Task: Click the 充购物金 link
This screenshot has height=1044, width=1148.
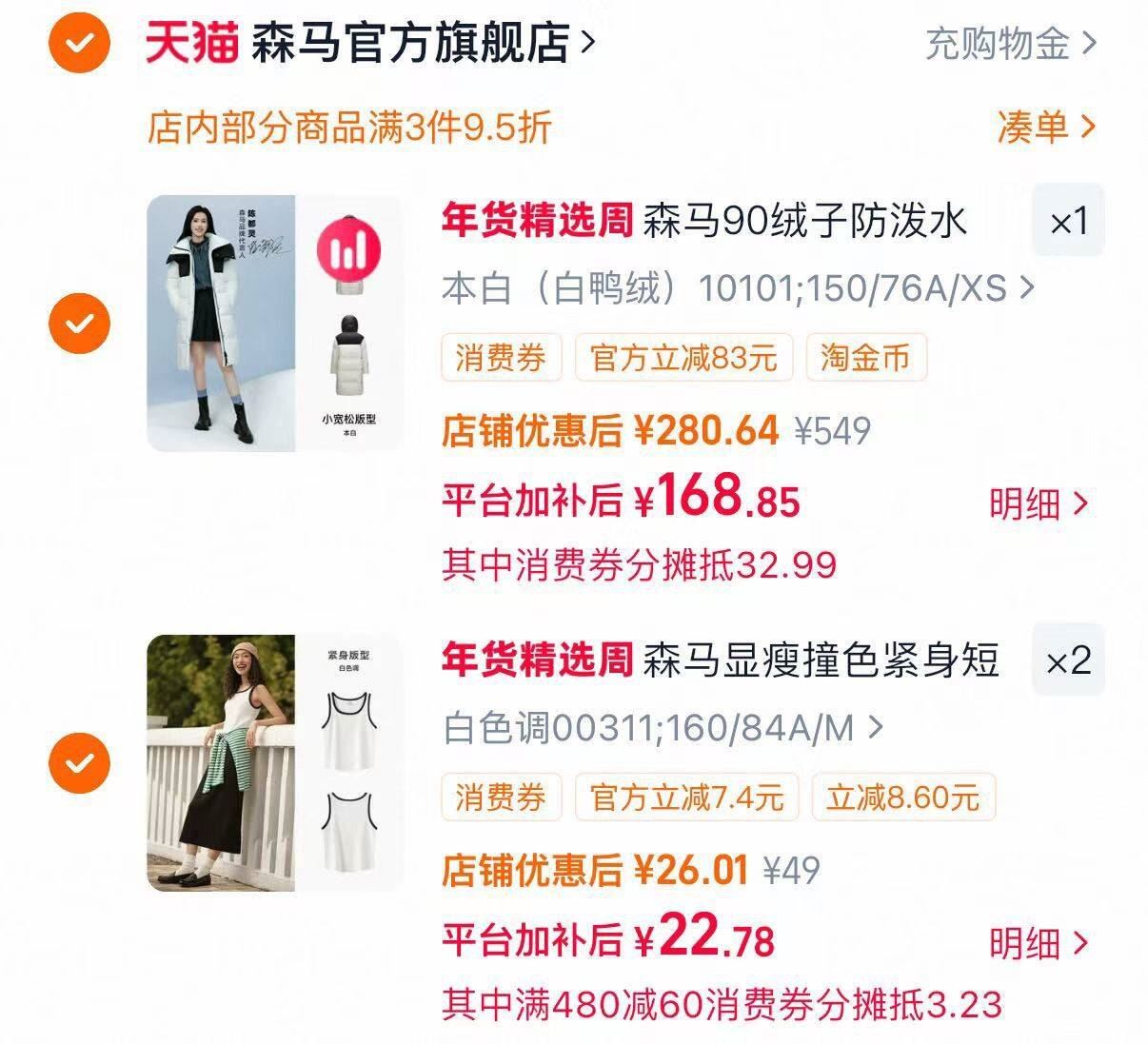Action: click(x=1011, y=43)
